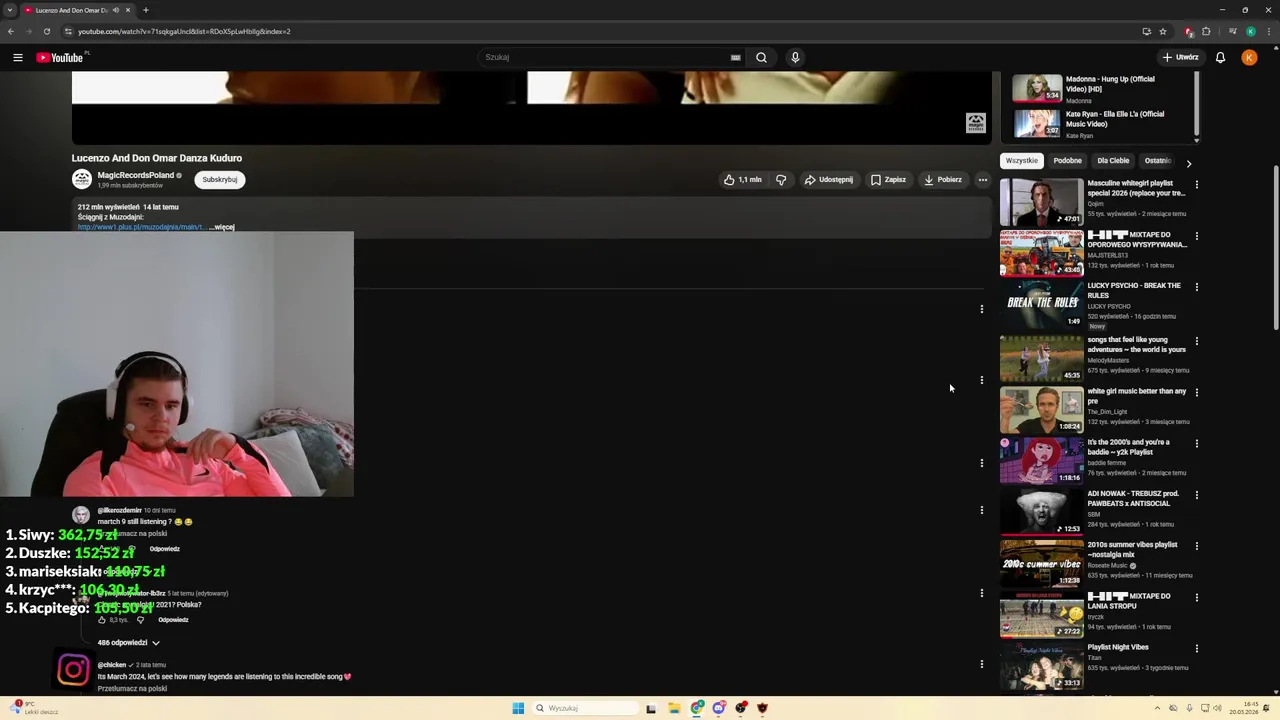Select the Dla Ciebie filter chip
1280x720 pixels.
(x=1113, y=161)
